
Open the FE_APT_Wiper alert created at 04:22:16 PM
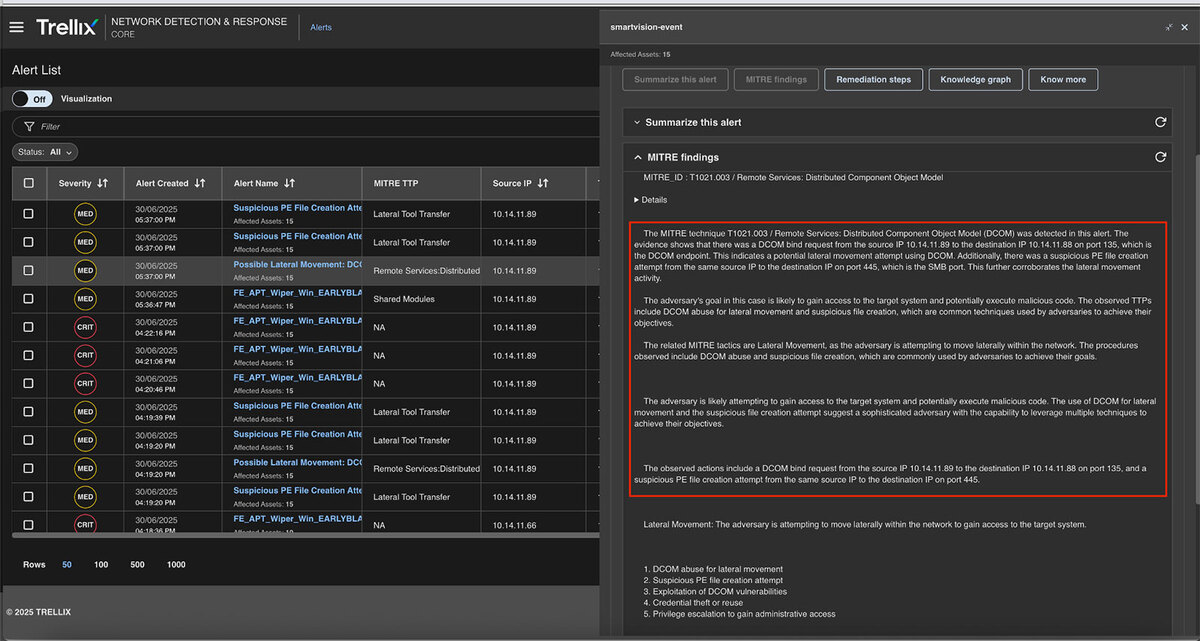[297, 321]
